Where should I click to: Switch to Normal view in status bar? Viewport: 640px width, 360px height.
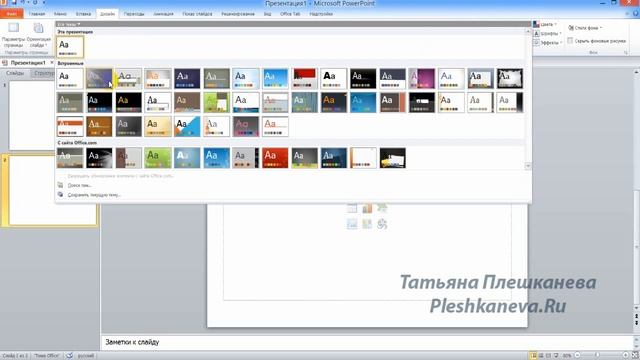[x=533, y=356]
